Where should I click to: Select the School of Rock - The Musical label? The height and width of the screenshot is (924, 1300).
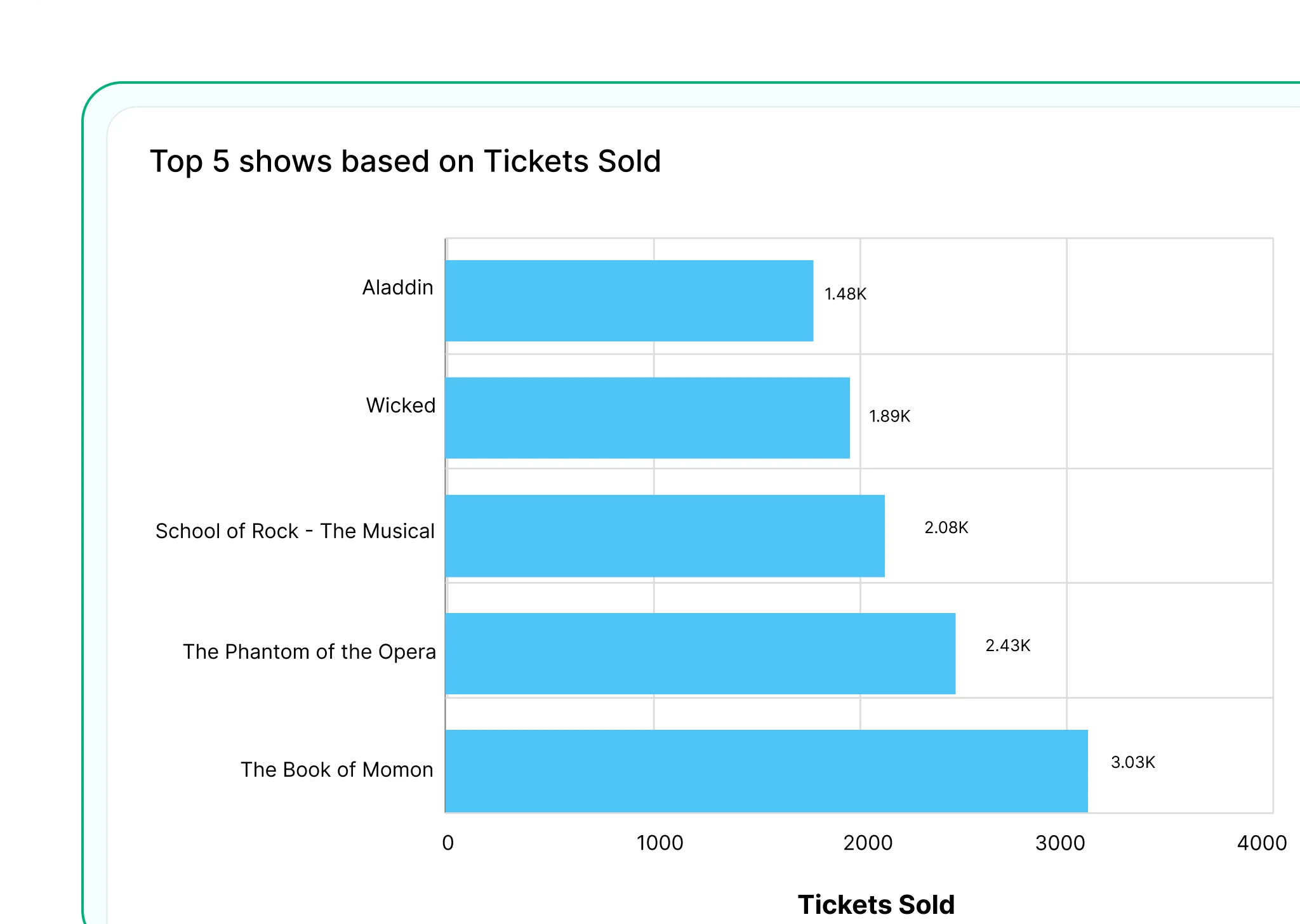[295, 531]
